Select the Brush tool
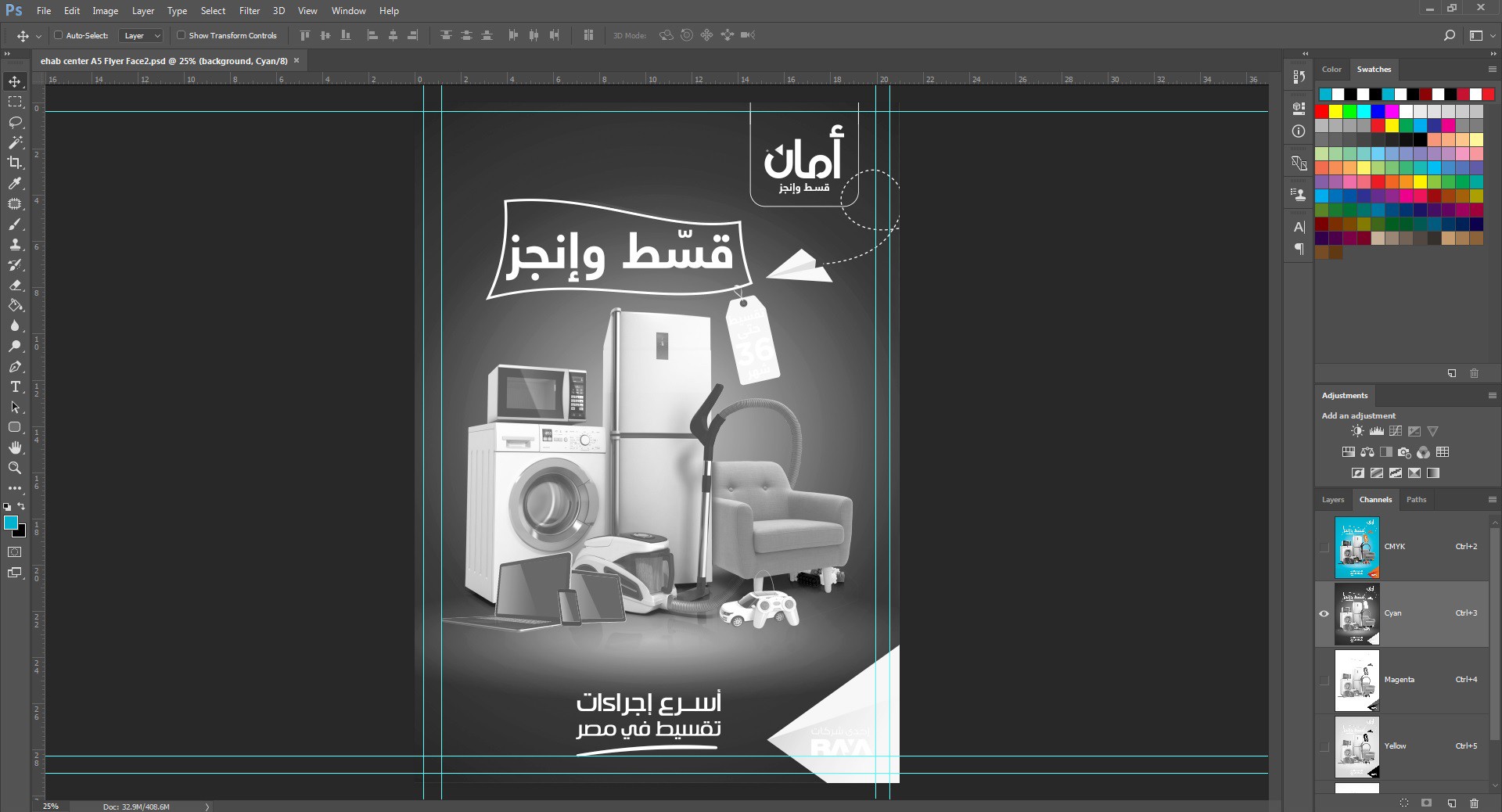The height and width of the screenshot is (812, 1502). point(15,225)
